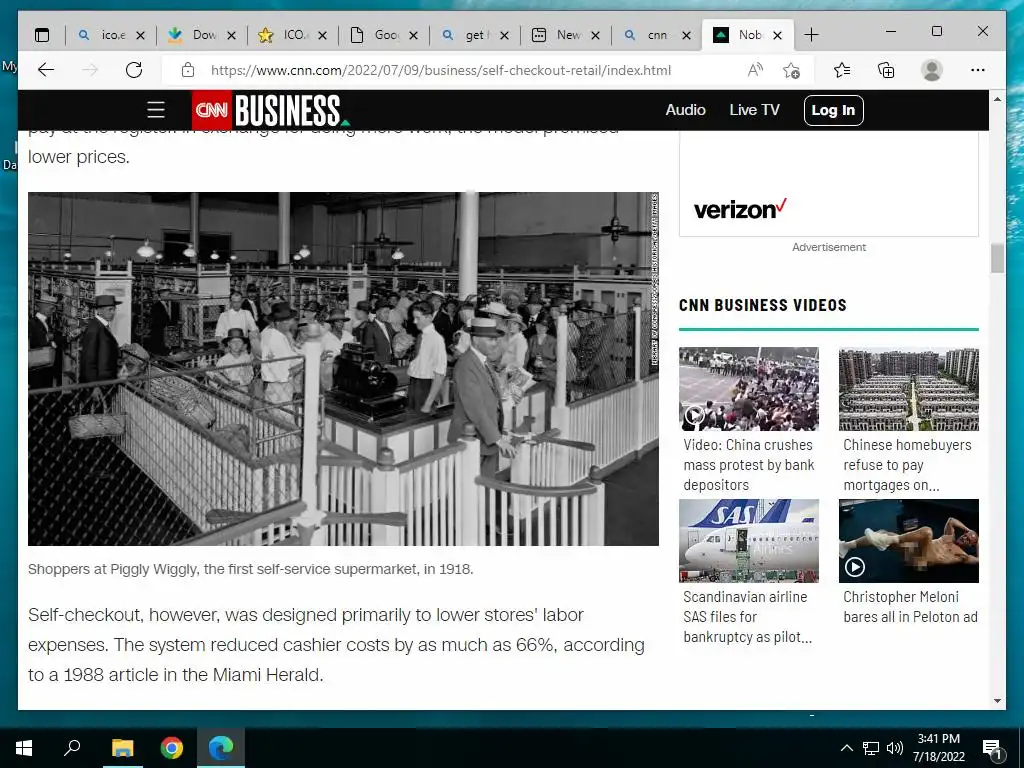Click the Log In button
The width and height of the screenshot is (1024, 768).
(833, 110)
